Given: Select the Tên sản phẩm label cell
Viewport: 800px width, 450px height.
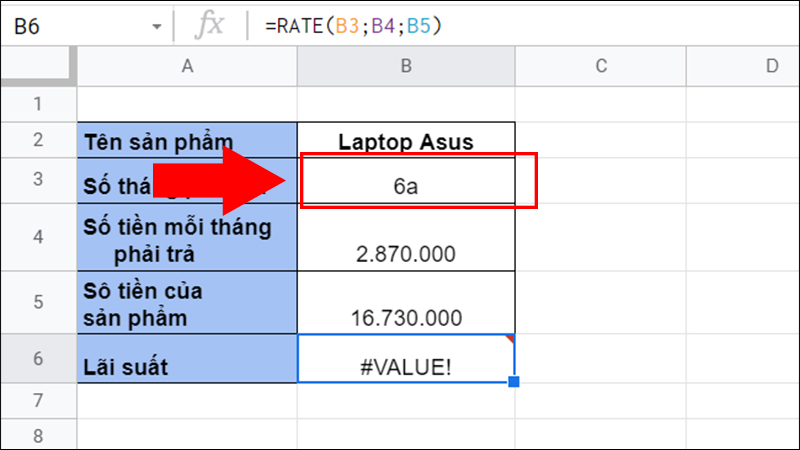Looking at the screenshot, I should (x=187, y=141).
